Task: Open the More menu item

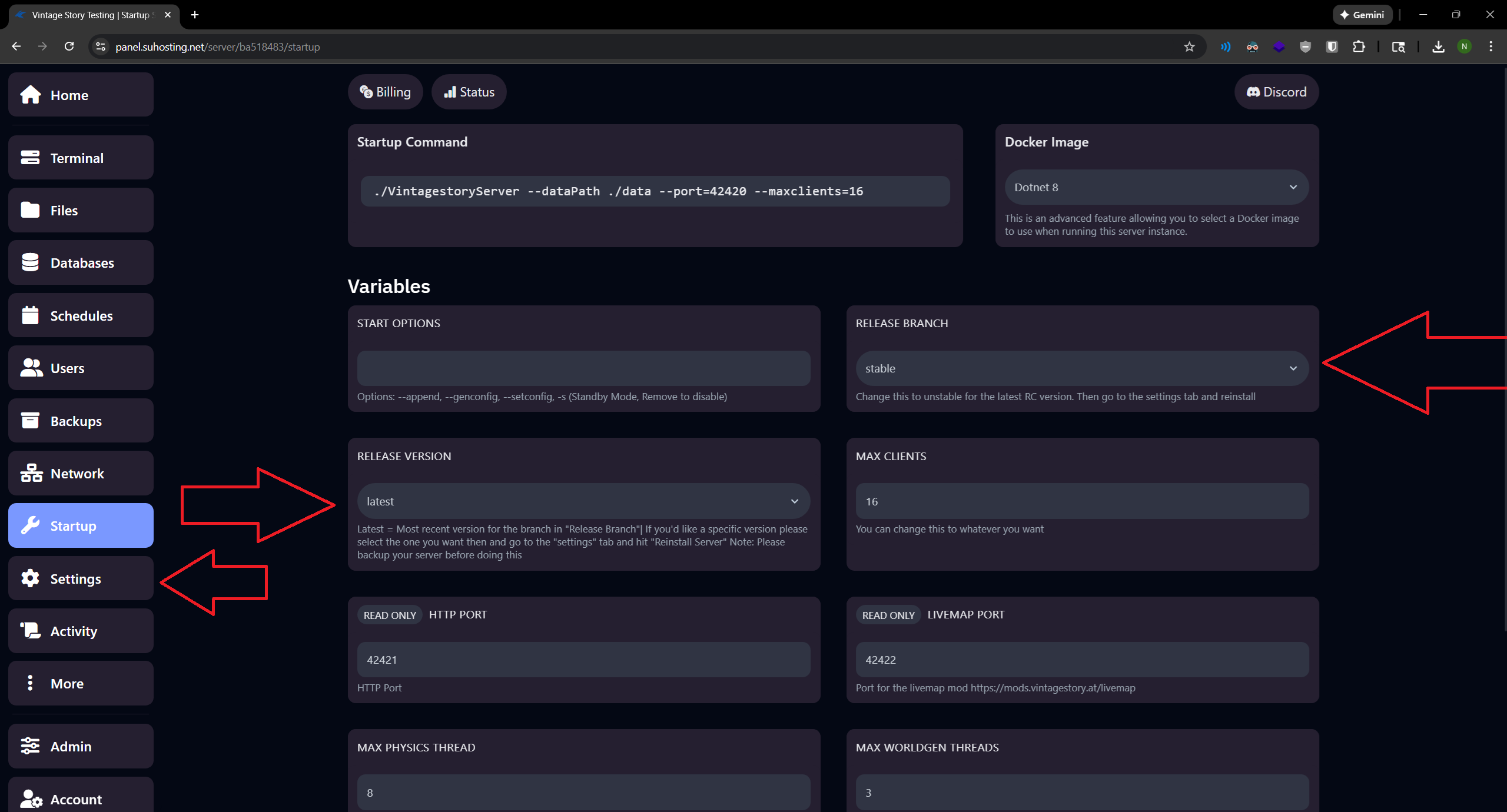Action: (81, 683)
